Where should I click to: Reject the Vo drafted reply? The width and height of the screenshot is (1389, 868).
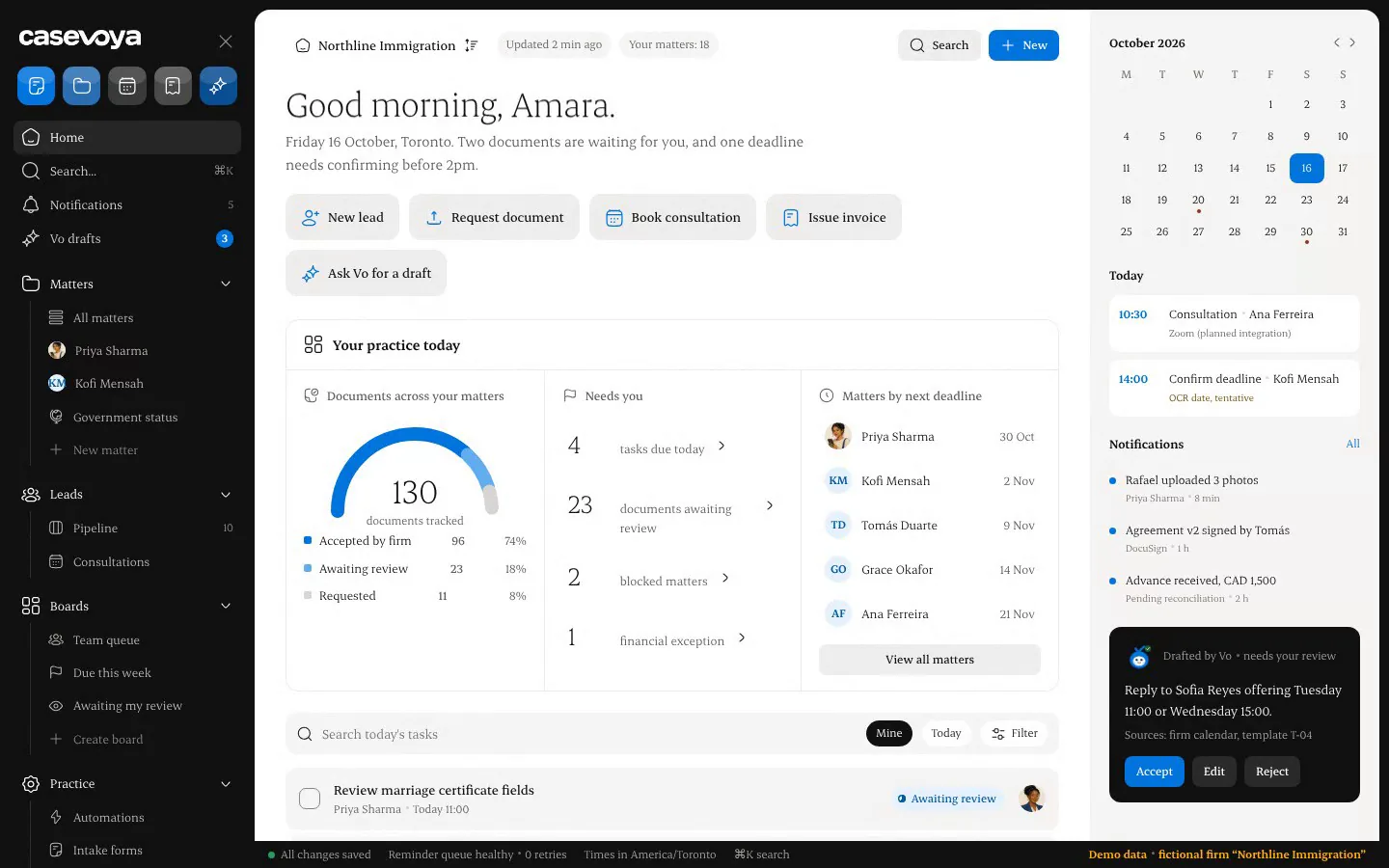pyautogui.click(x=1271, y=772)
